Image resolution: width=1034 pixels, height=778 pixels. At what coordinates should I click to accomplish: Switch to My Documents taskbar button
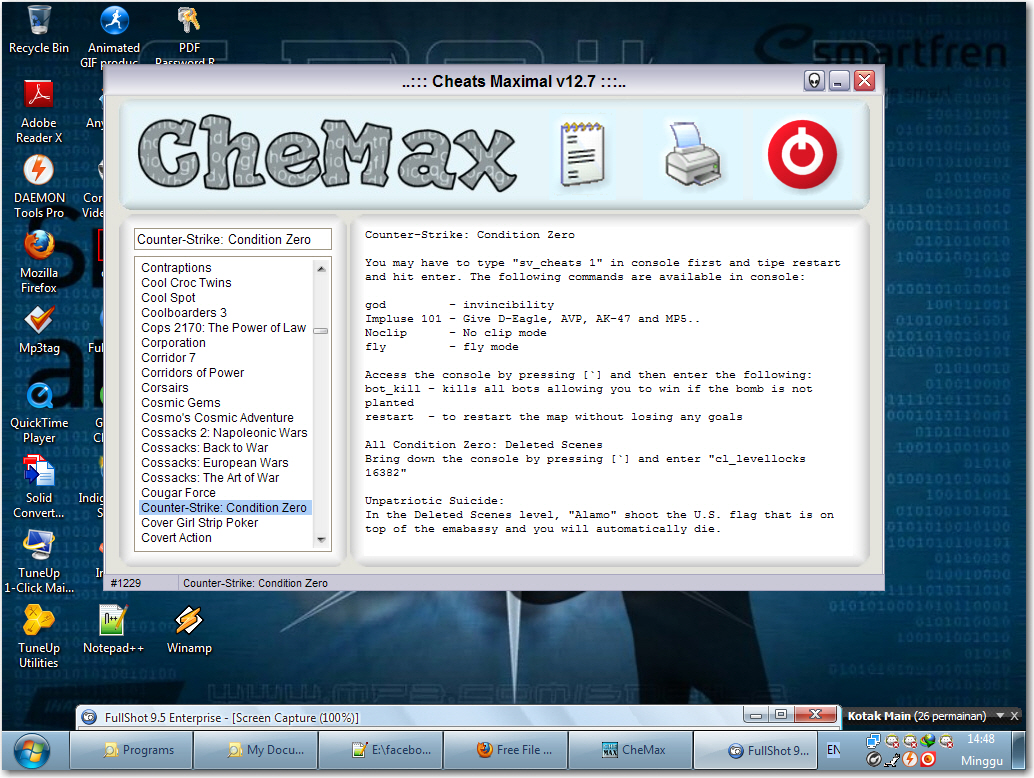coord(256,750)
